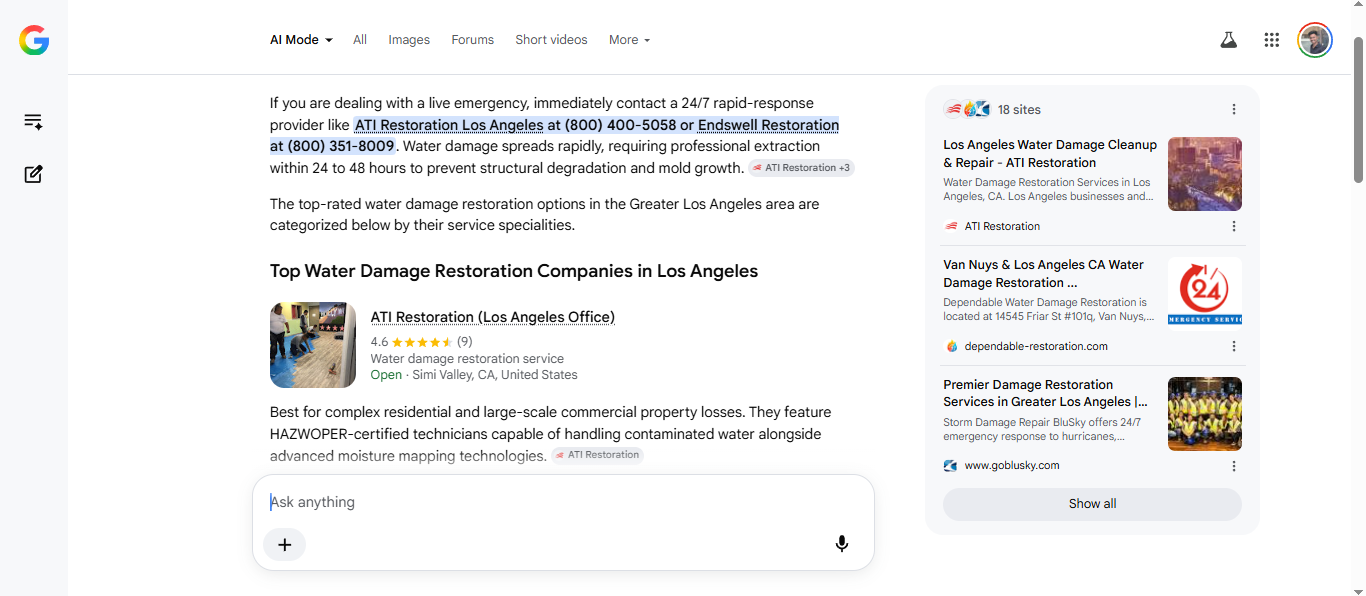The image size is (1366, 596).
Task: Open three-dot menu for ATI Restoration source
Action: [1234, 227]
